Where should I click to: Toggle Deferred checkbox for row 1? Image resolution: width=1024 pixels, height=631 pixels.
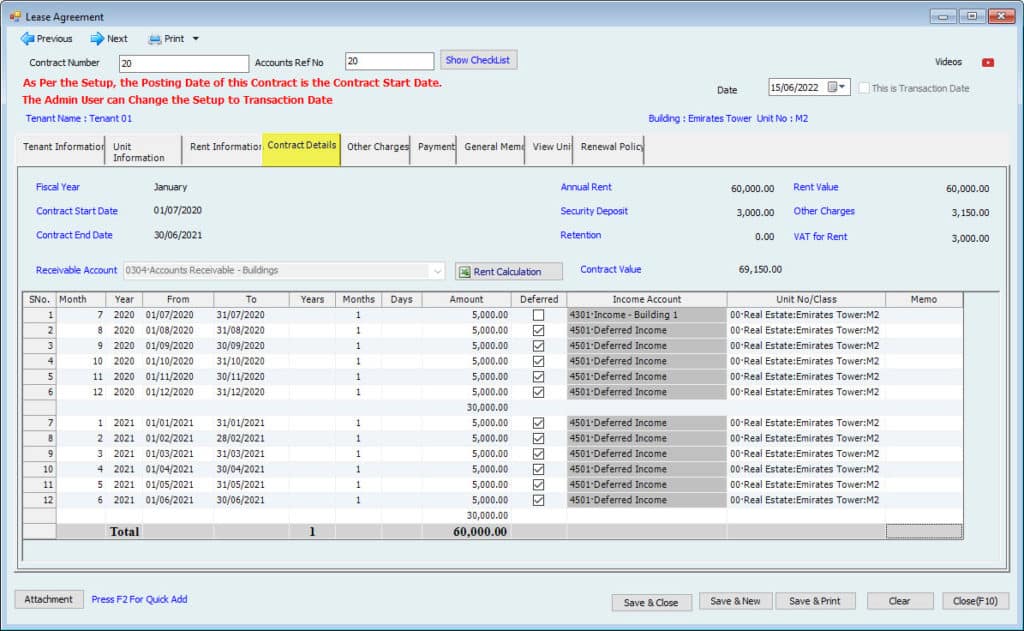tap(539, 315)
